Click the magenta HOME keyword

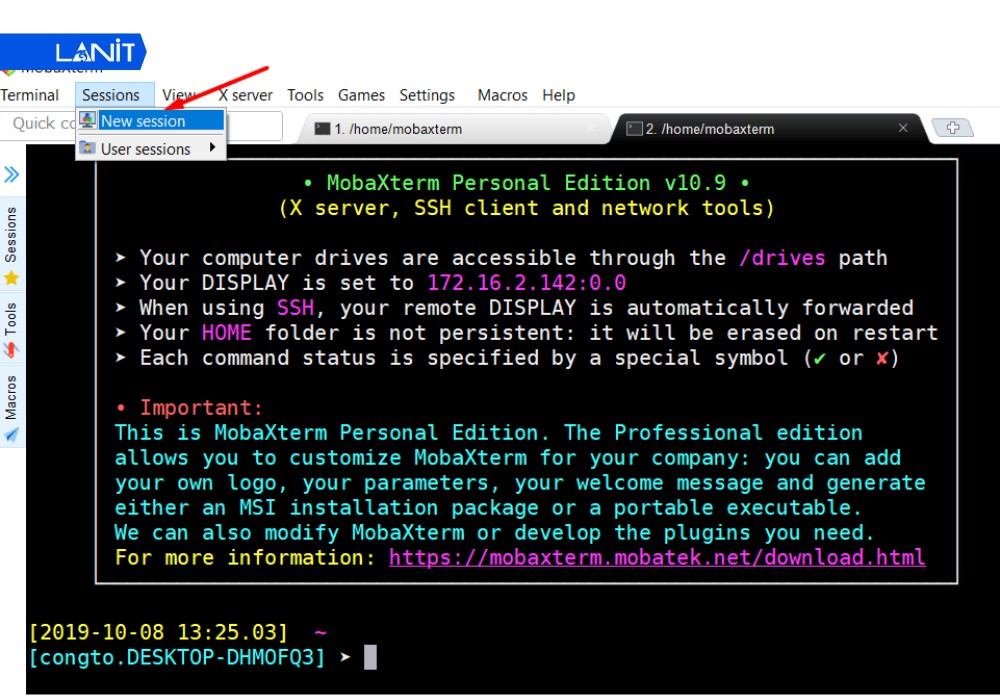click(x=226, y=332)
